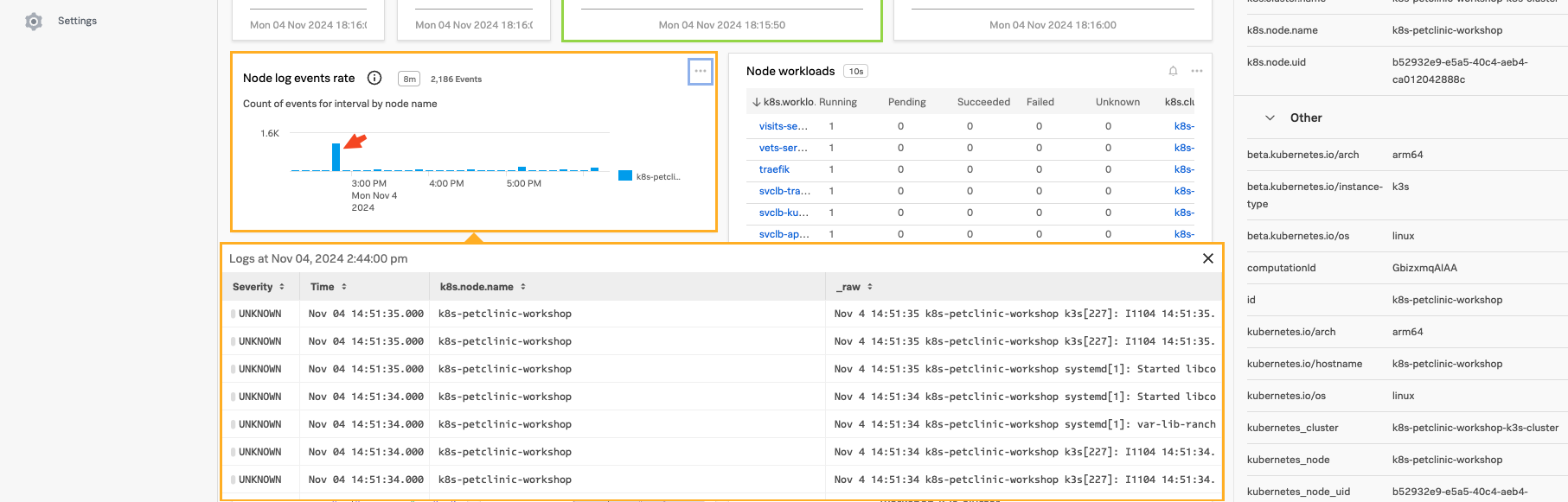1568x502 pixels.
Task: Open Node workloads chart actions ellipsis
Action: click(1197, 71)
